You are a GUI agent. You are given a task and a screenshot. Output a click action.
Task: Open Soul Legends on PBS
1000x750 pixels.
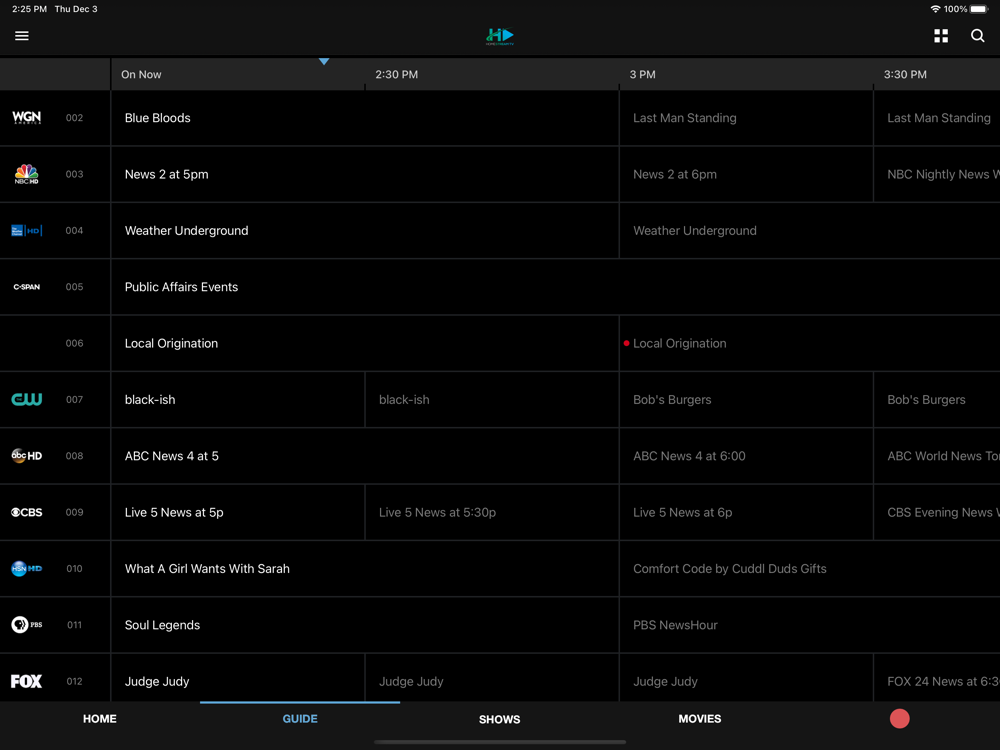pos(365,625)
